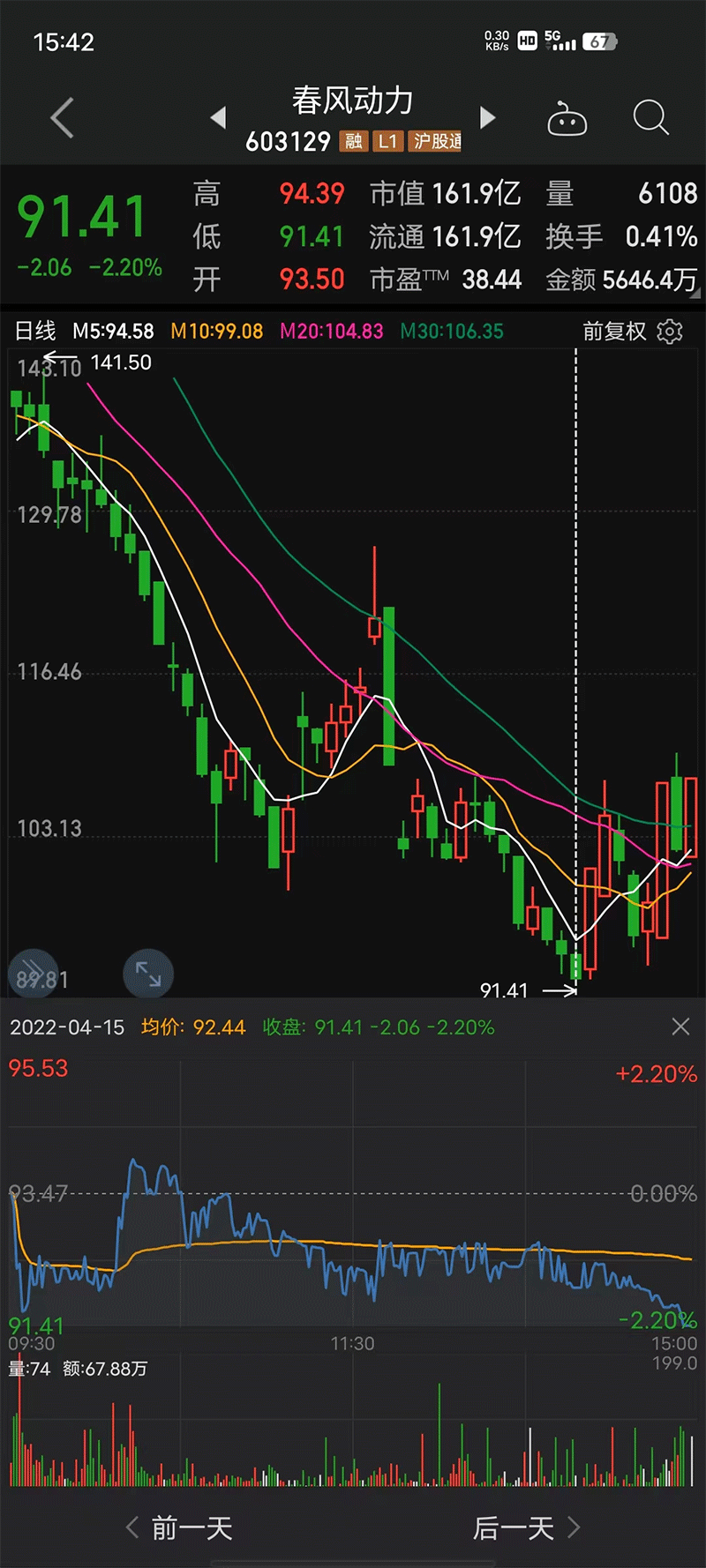
Task: Tap the 116.46 price axis label
Action: click(49, 672)
